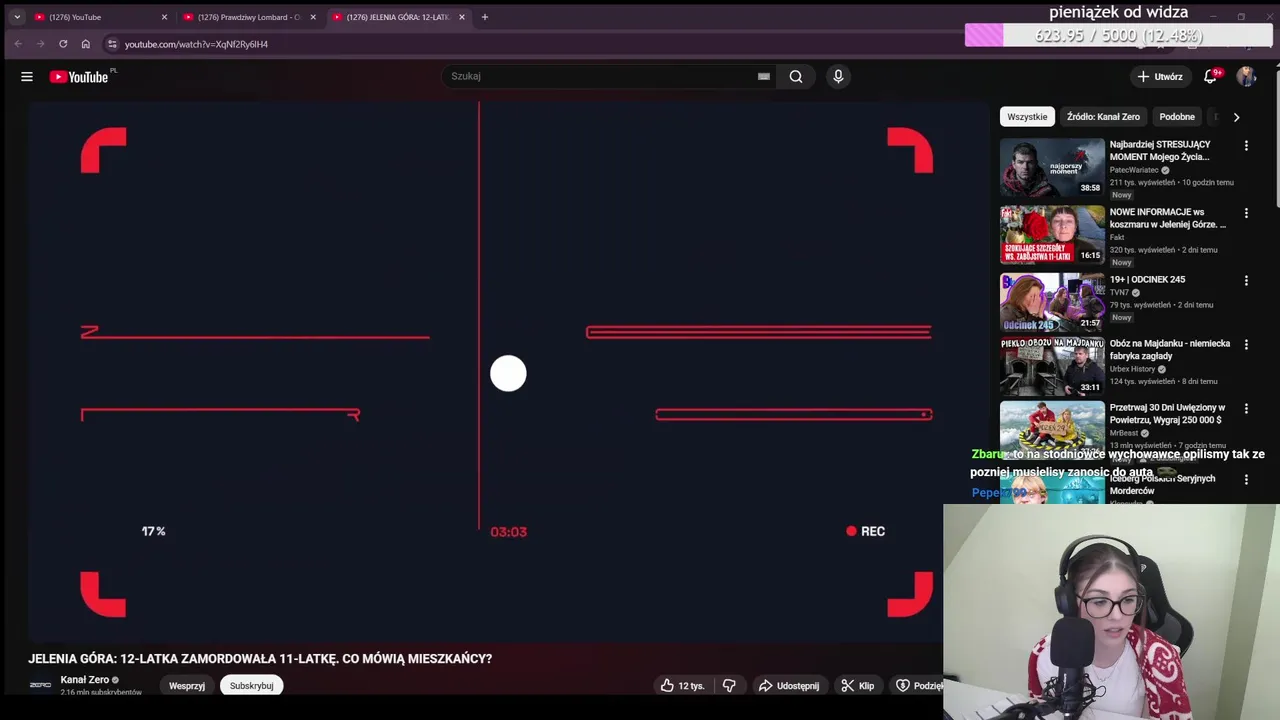Image resolution: width=1280 pixels, height=720 pixels.
Task: Open options for 19+ ODCINEK 245 video
Action: (x=1246, y=281)
